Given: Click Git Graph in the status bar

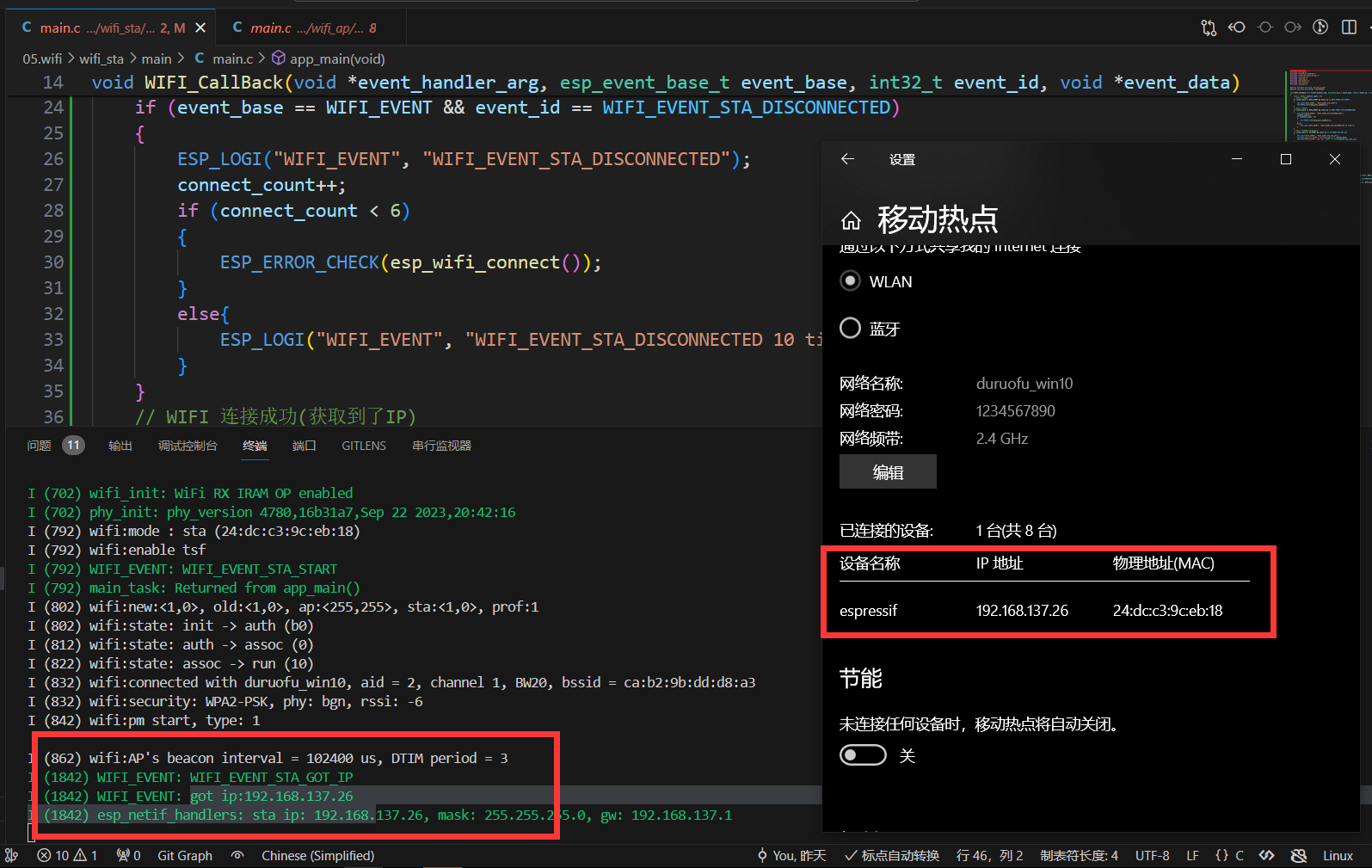Looking at the screenshot, I should click(184, 855).
